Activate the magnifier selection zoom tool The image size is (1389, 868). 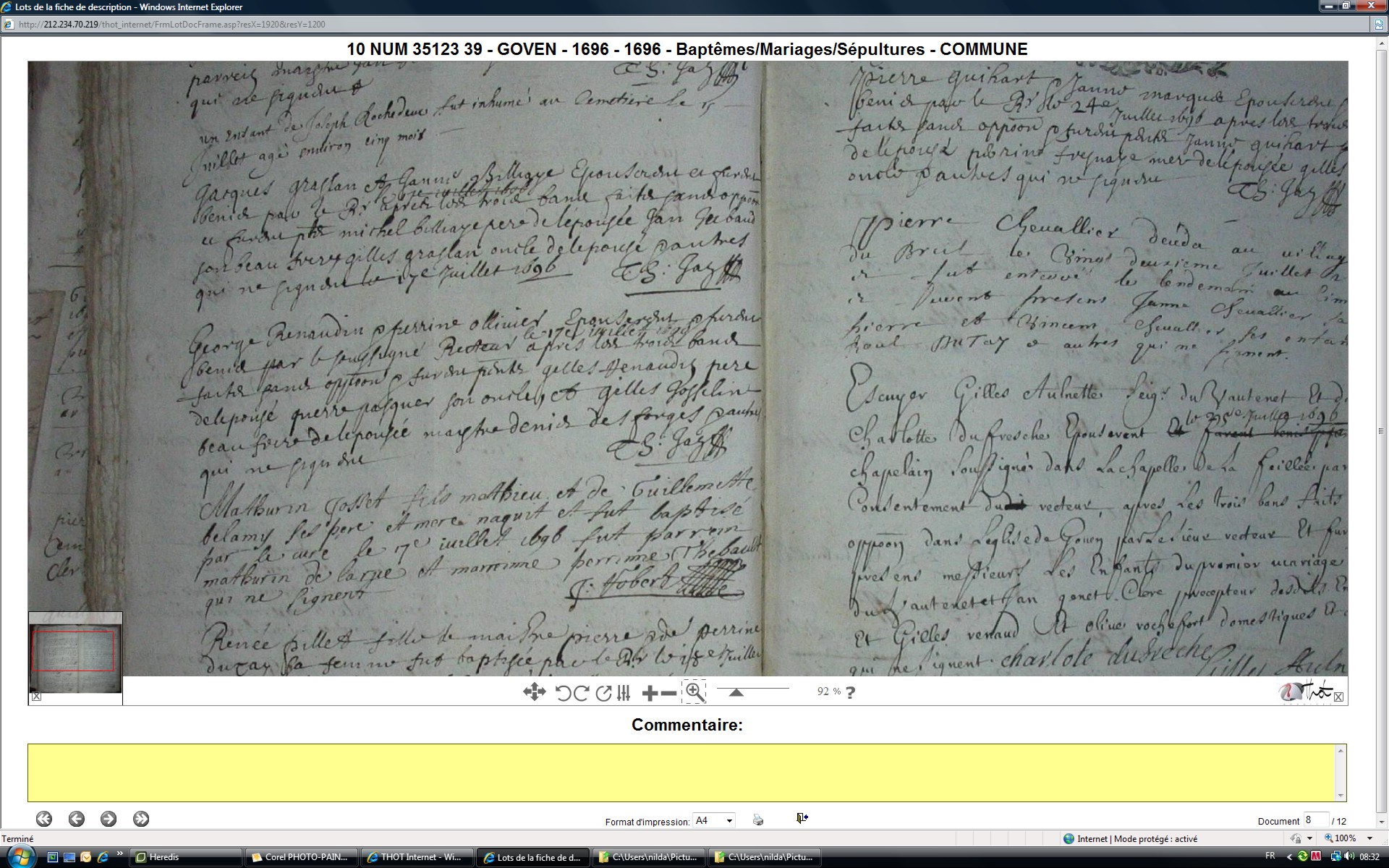[x=694, y=692]
